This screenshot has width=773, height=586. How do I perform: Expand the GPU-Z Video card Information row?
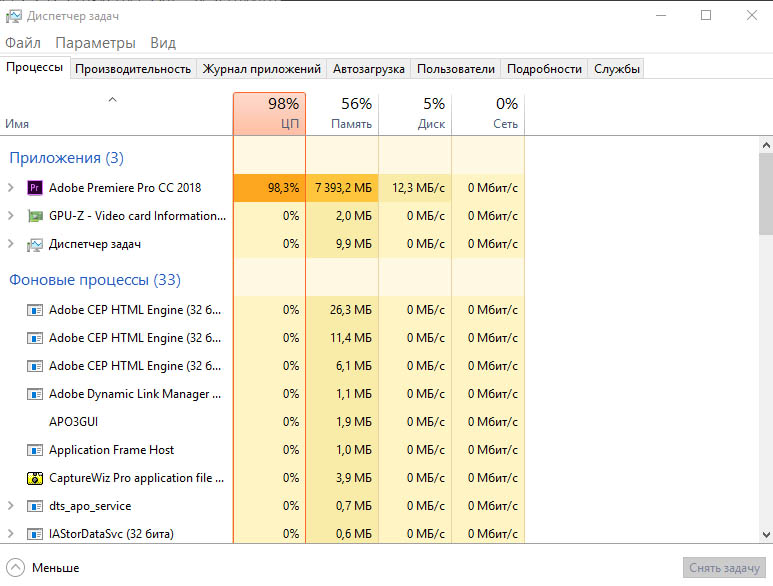[10, 216]
